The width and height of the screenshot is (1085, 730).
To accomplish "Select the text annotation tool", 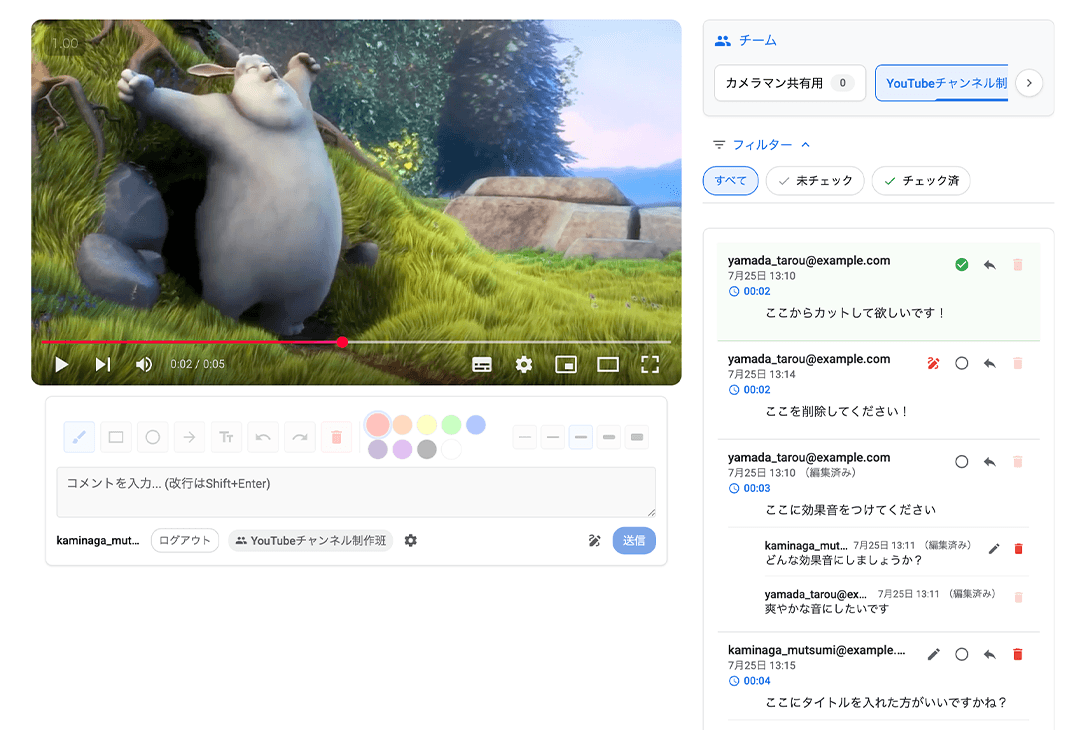I will click(226, 437).
